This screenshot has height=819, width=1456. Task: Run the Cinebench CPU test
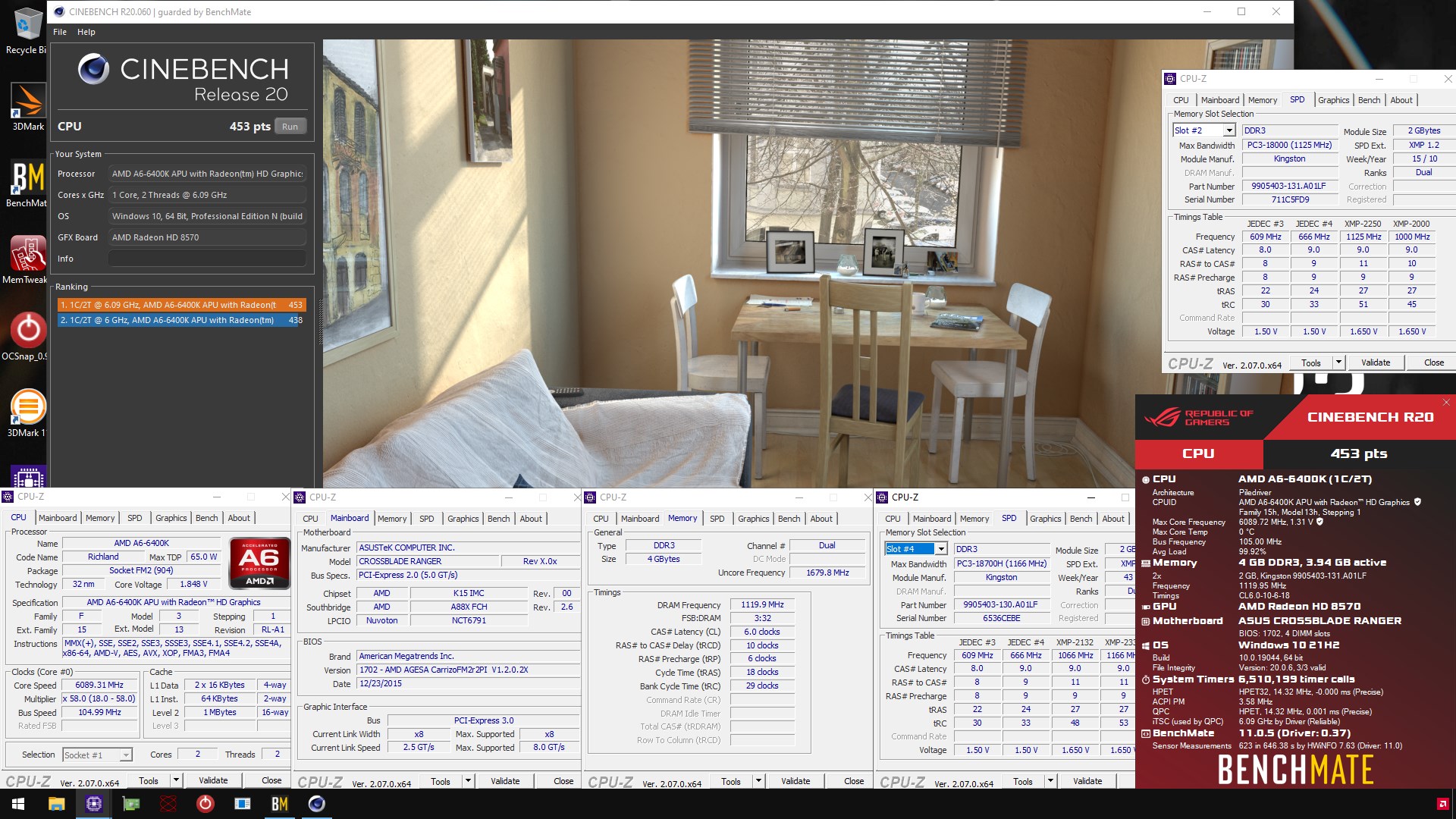(290, 127)
